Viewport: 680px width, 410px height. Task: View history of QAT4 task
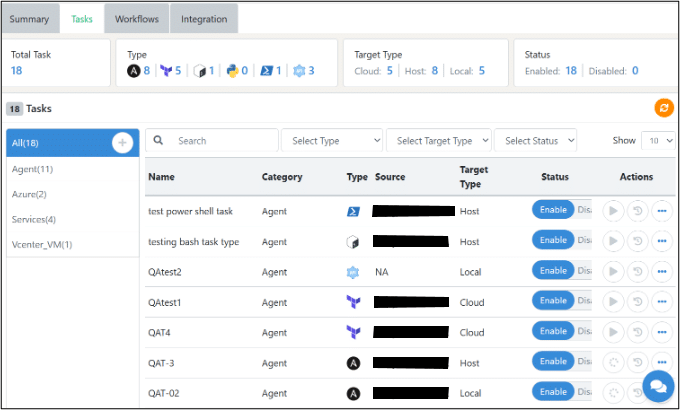(x=638, y=332)
